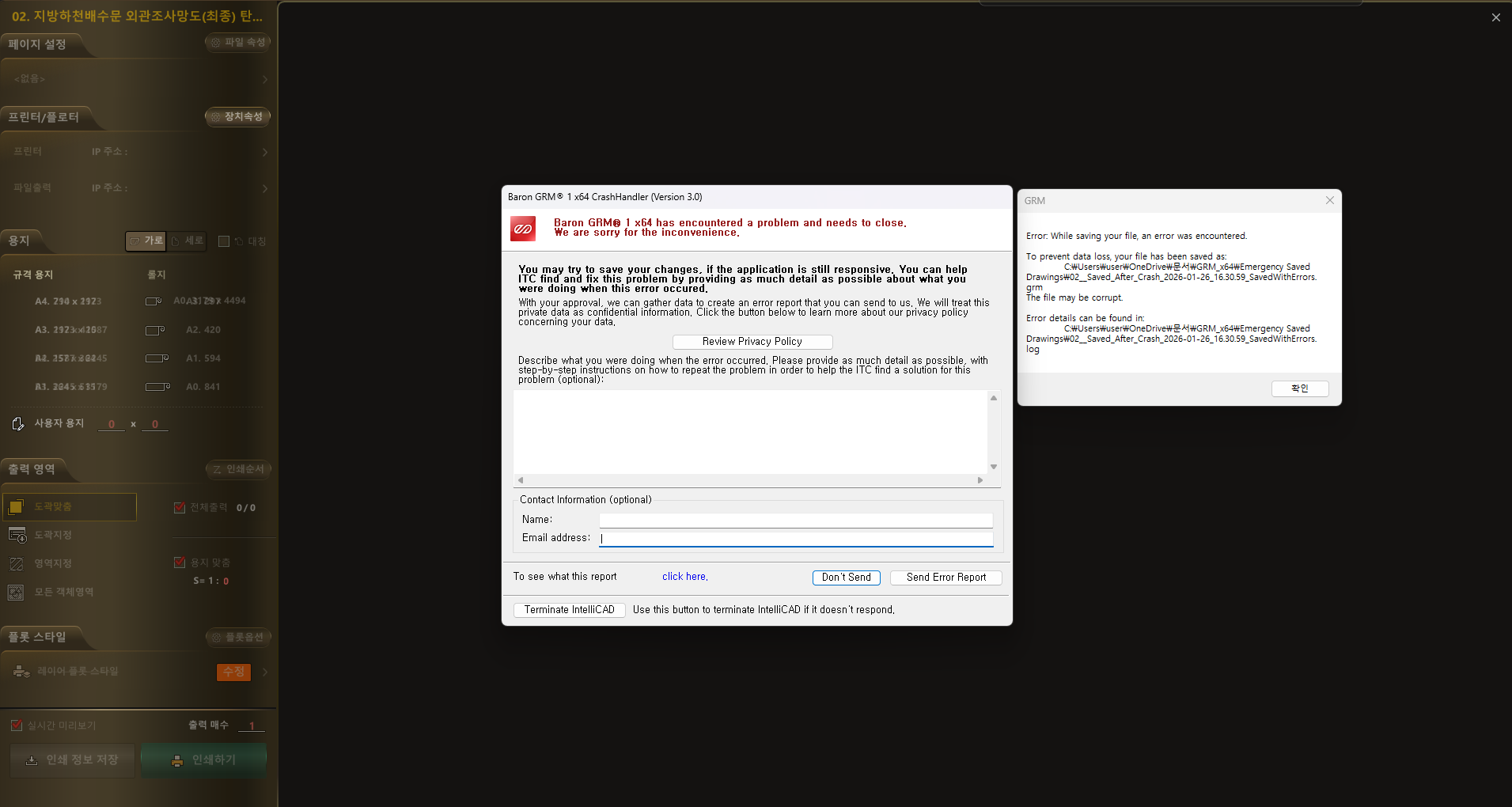Click the description scroll up arrow
This screenshot has height=807, width=1512.
tap(994, 398)
